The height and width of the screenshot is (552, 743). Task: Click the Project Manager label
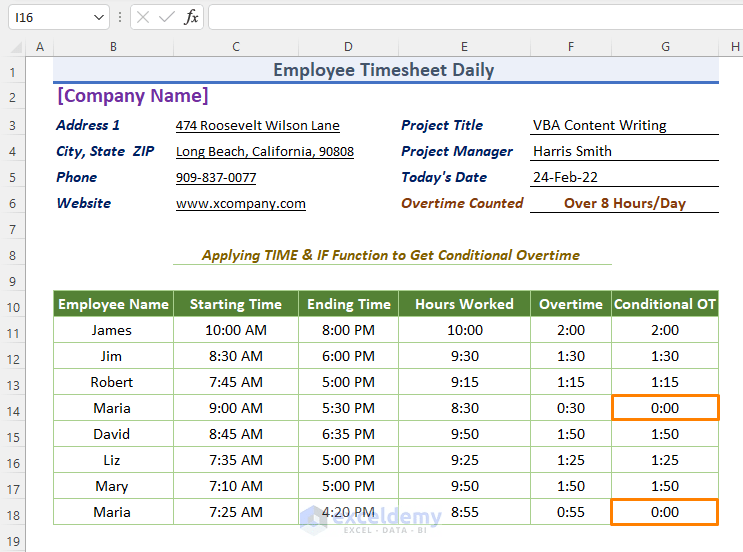[x=457, y=151]
